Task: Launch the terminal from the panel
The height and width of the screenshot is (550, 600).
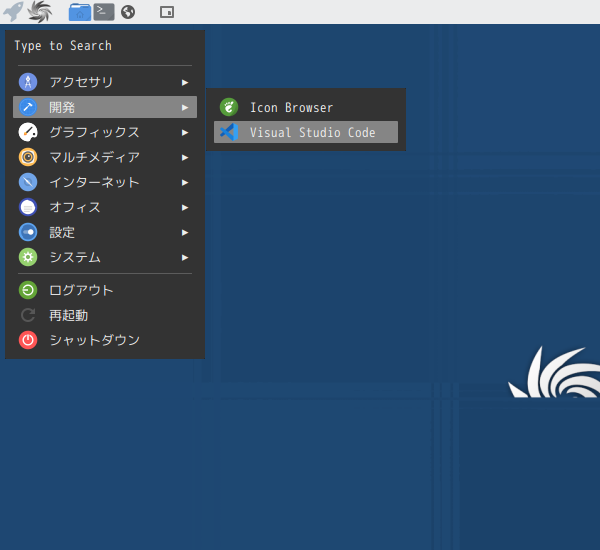Action: [104, 12]
